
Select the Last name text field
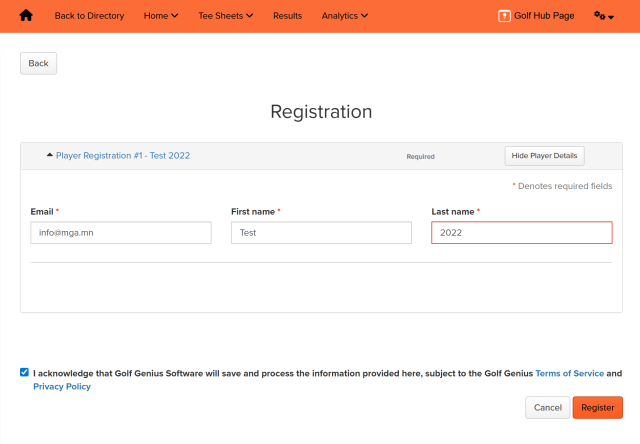tap(521, 232)
